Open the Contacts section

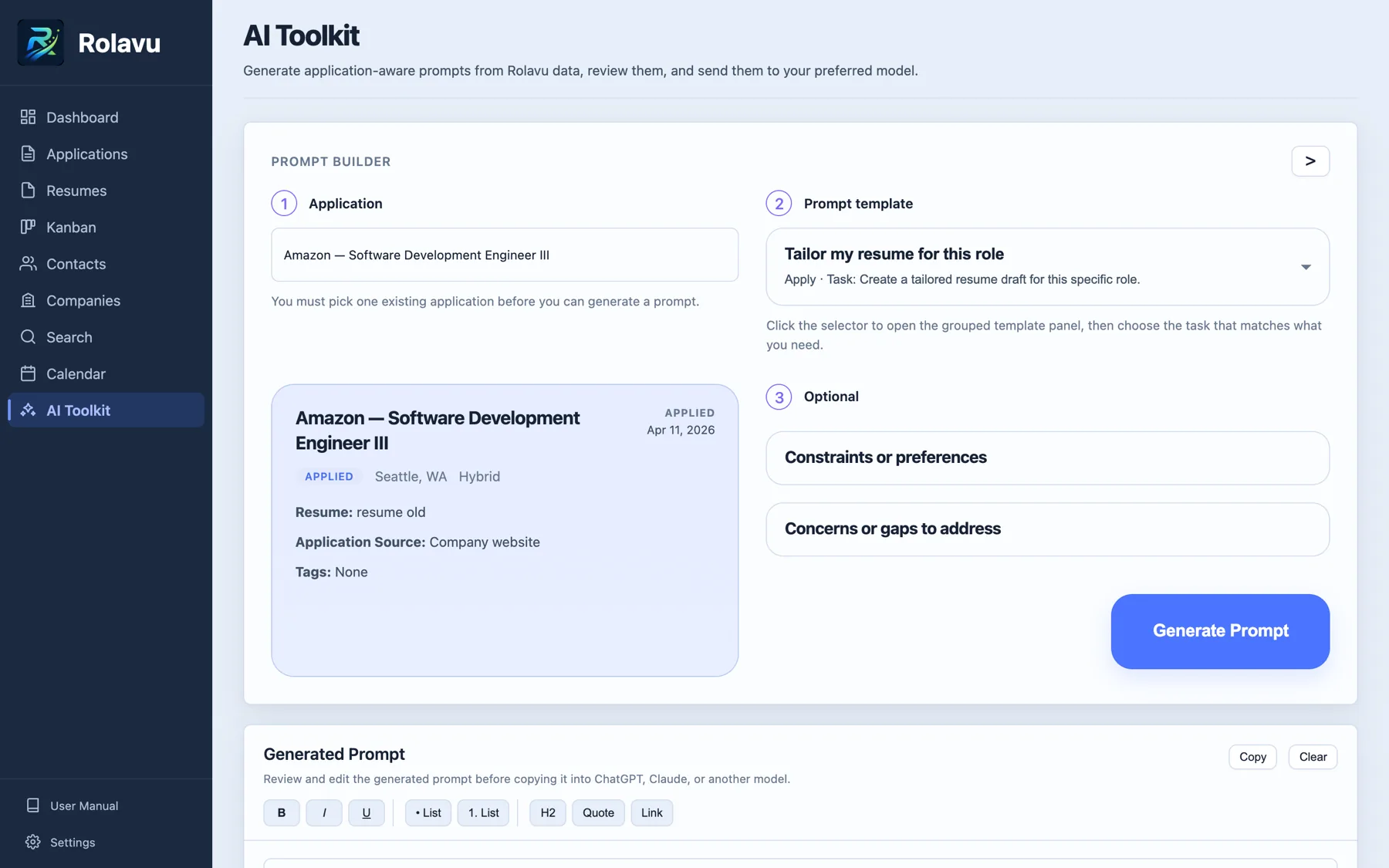(76, 264)
